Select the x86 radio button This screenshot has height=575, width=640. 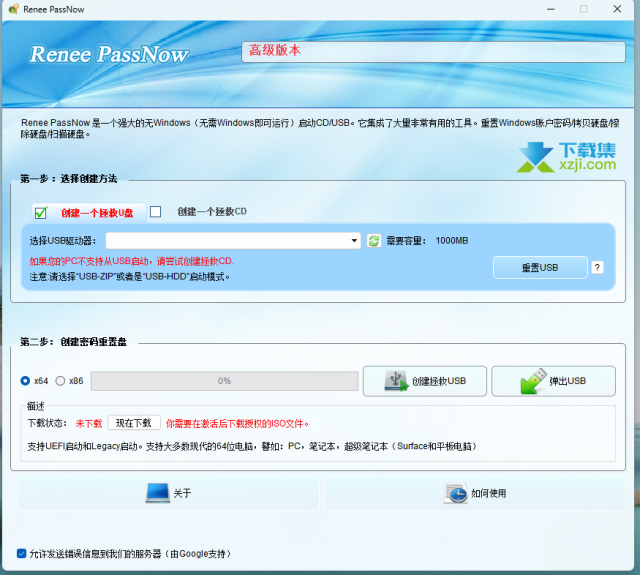click(60, 381)
